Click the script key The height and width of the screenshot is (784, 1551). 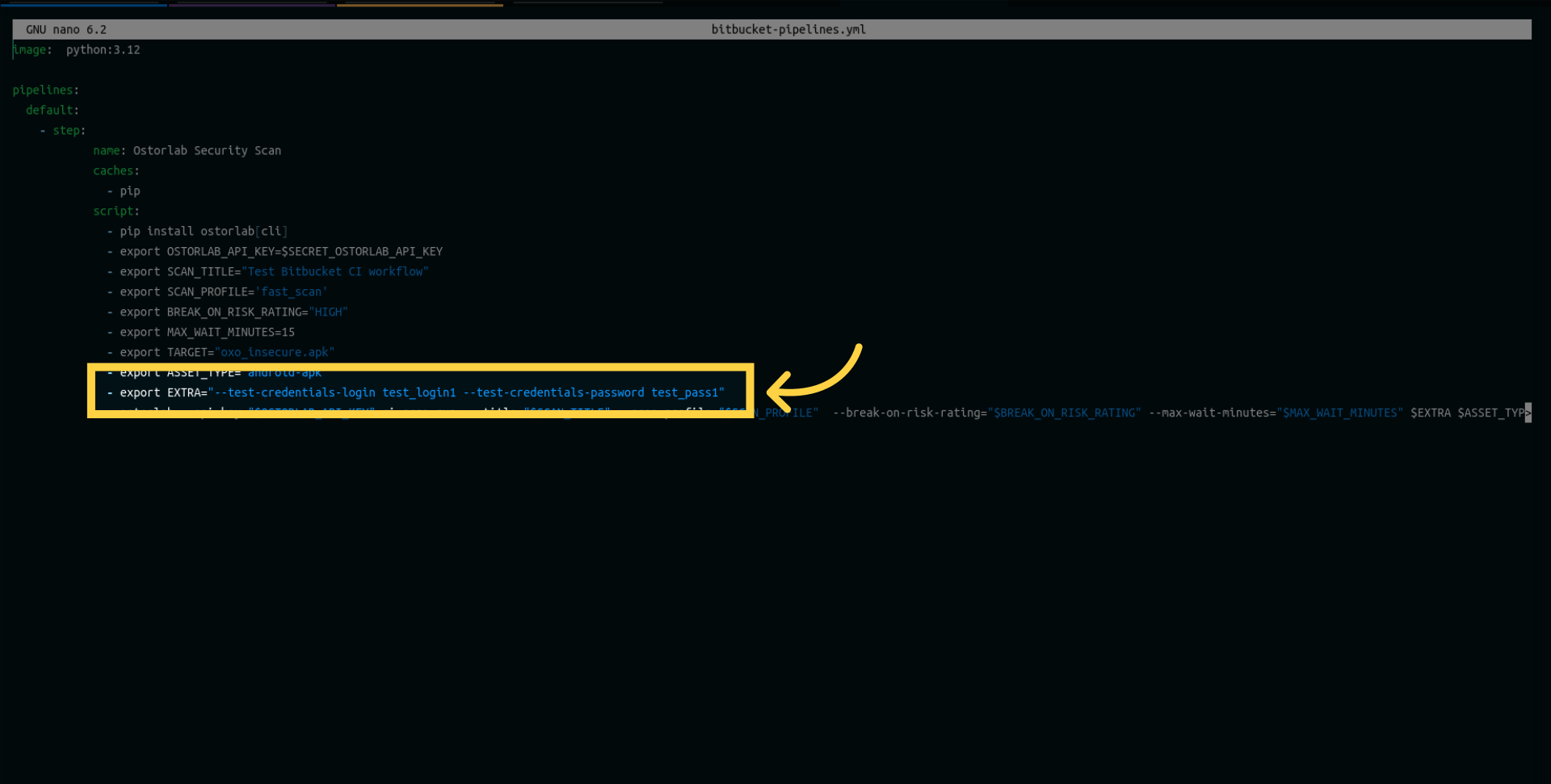112,212
